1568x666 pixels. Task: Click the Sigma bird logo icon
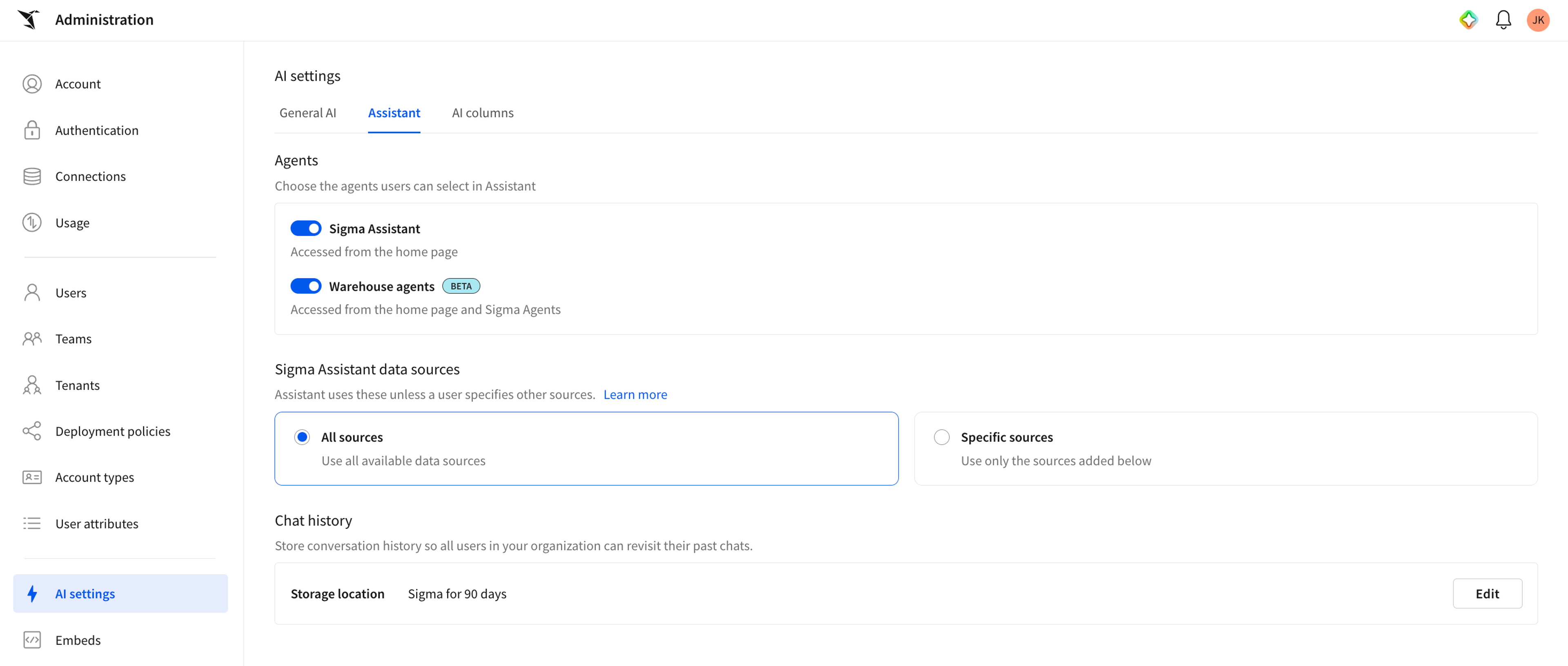click(28, 20)
